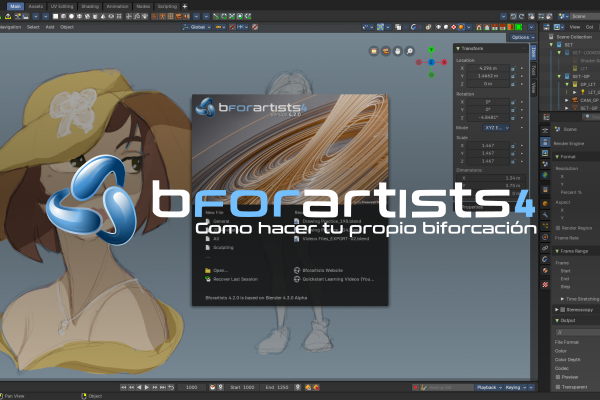Collapse the Transform panel
The height and width of the screenshot is (400, 600).
(458, 49)
